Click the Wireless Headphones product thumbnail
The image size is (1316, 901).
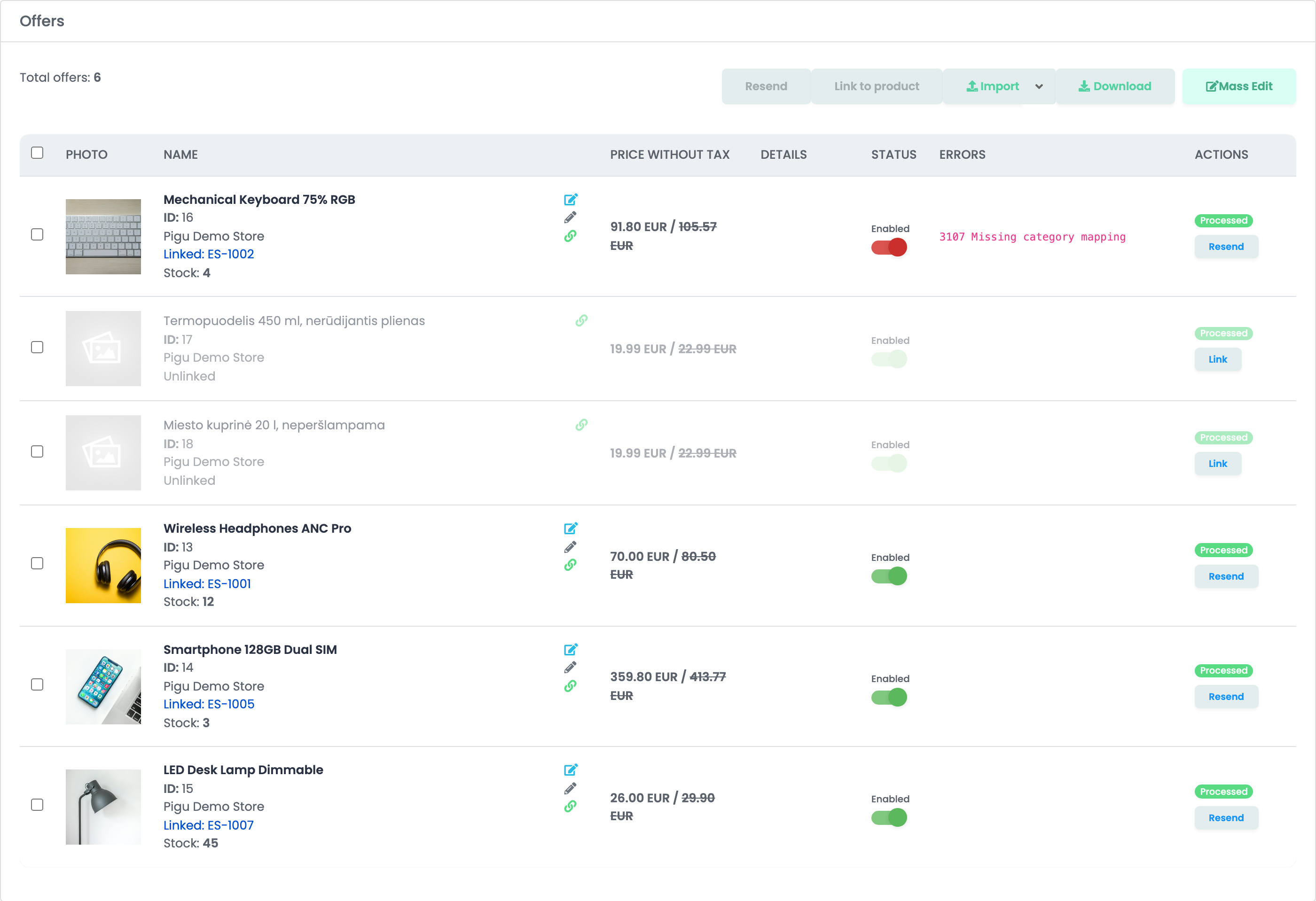[x=103, y=566]
